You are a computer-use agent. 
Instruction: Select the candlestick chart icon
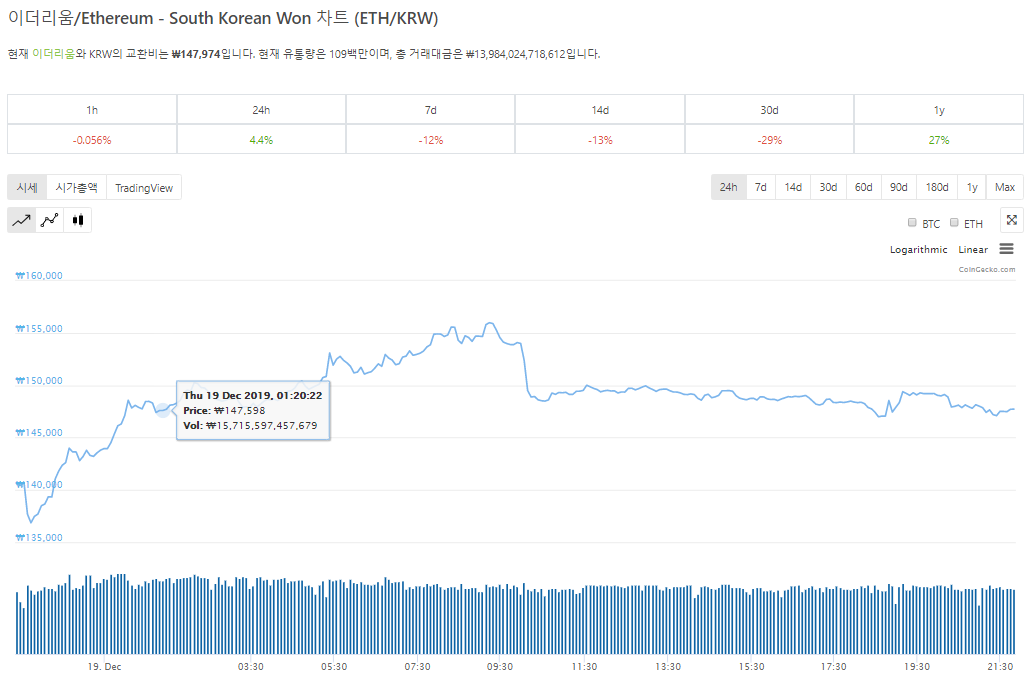[78, 220]
